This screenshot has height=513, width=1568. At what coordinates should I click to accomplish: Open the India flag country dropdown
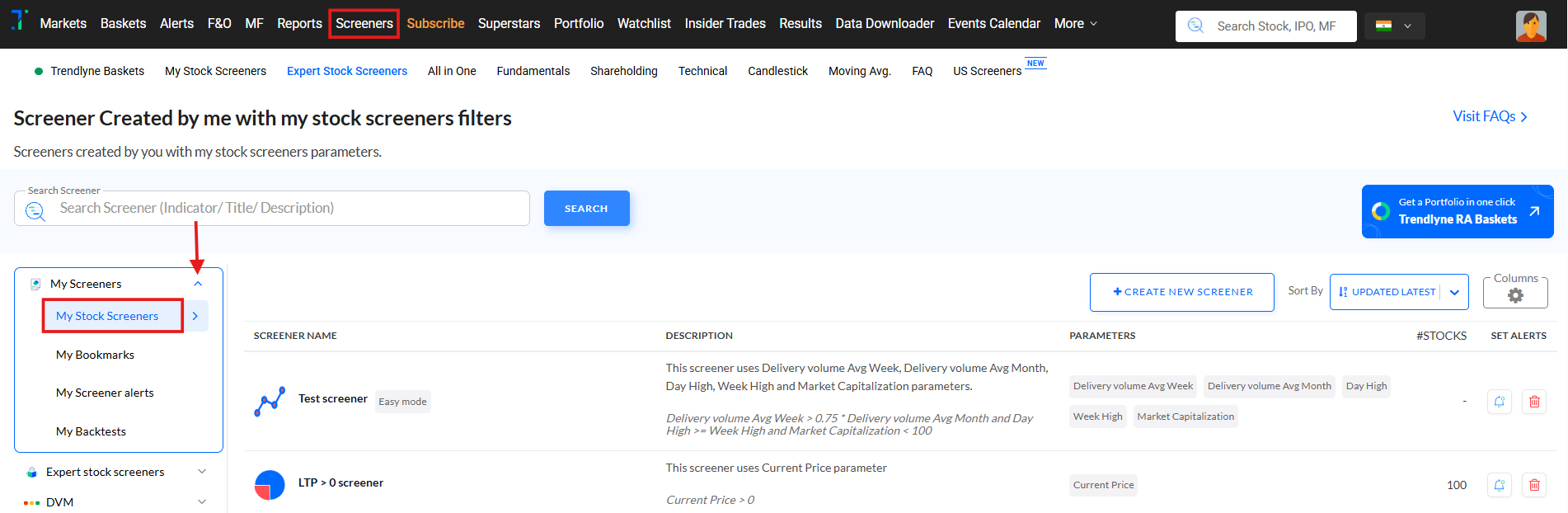tap(1394, 26)
